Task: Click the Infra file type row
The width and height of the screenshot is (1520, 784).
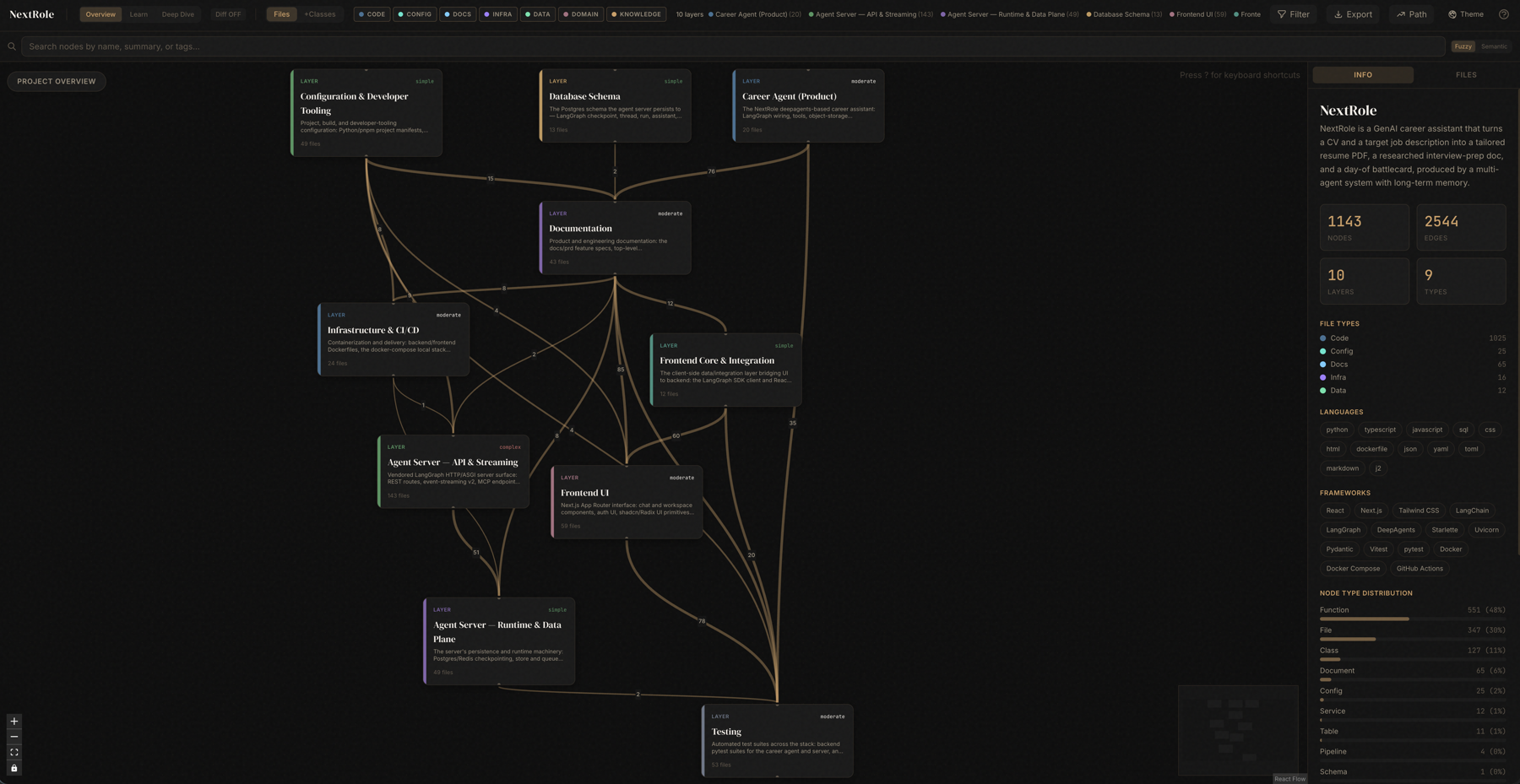Action: pos(1412,377)
